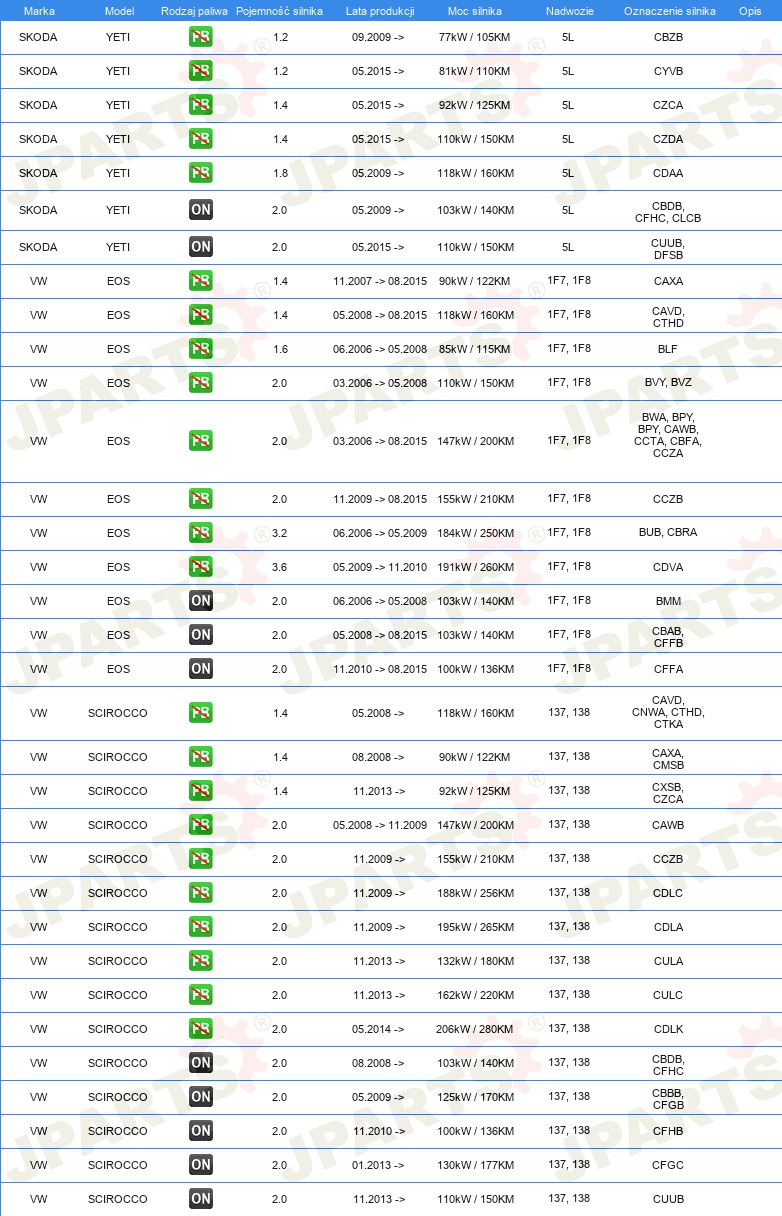Click petrol fuel icon in EOS BLF row
This screenshot has width=782, height=1216.
tap(201, 349)
